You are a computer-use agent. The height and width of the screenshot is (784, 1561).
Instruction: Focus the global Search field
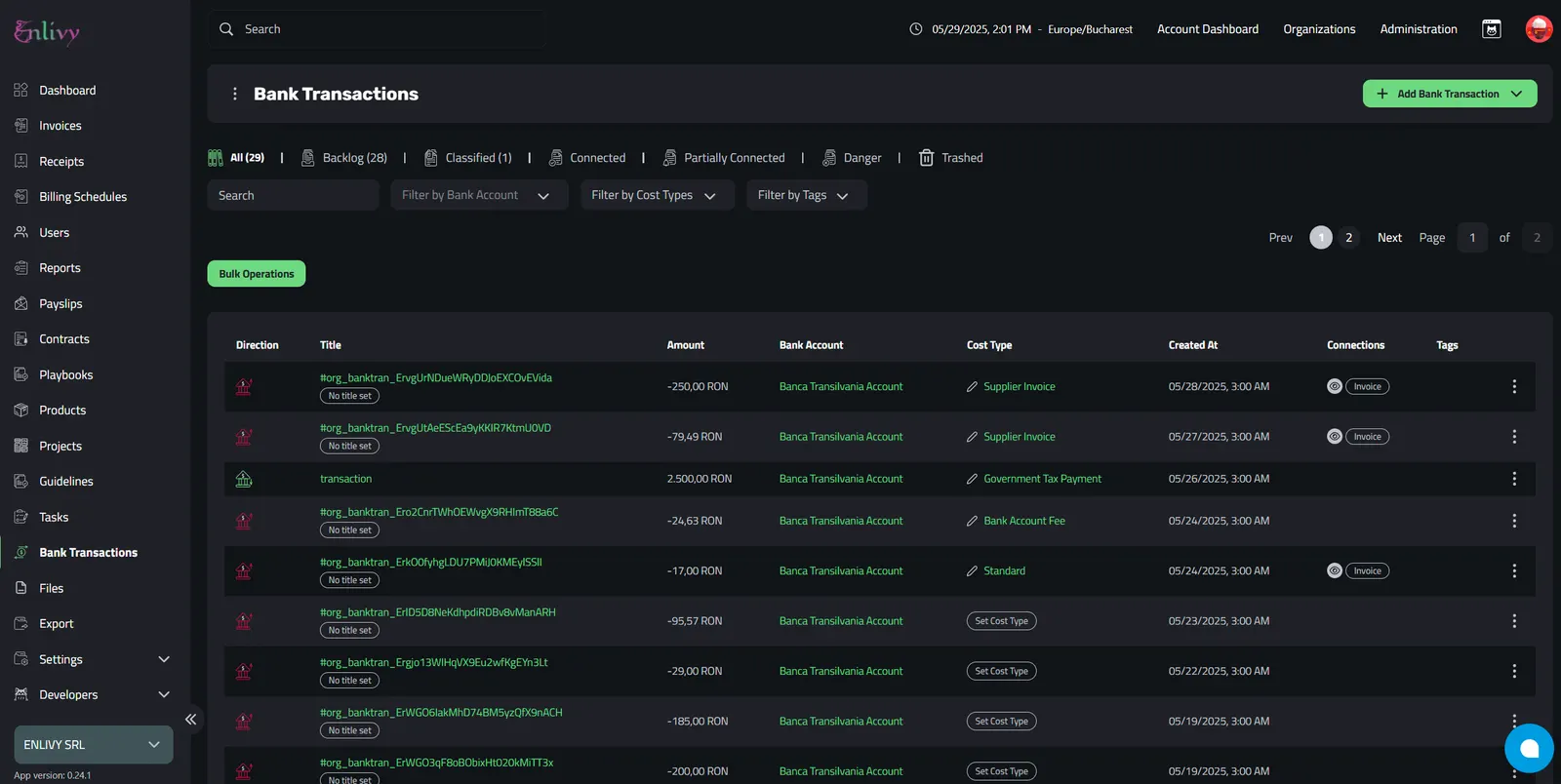coord(377,29)
